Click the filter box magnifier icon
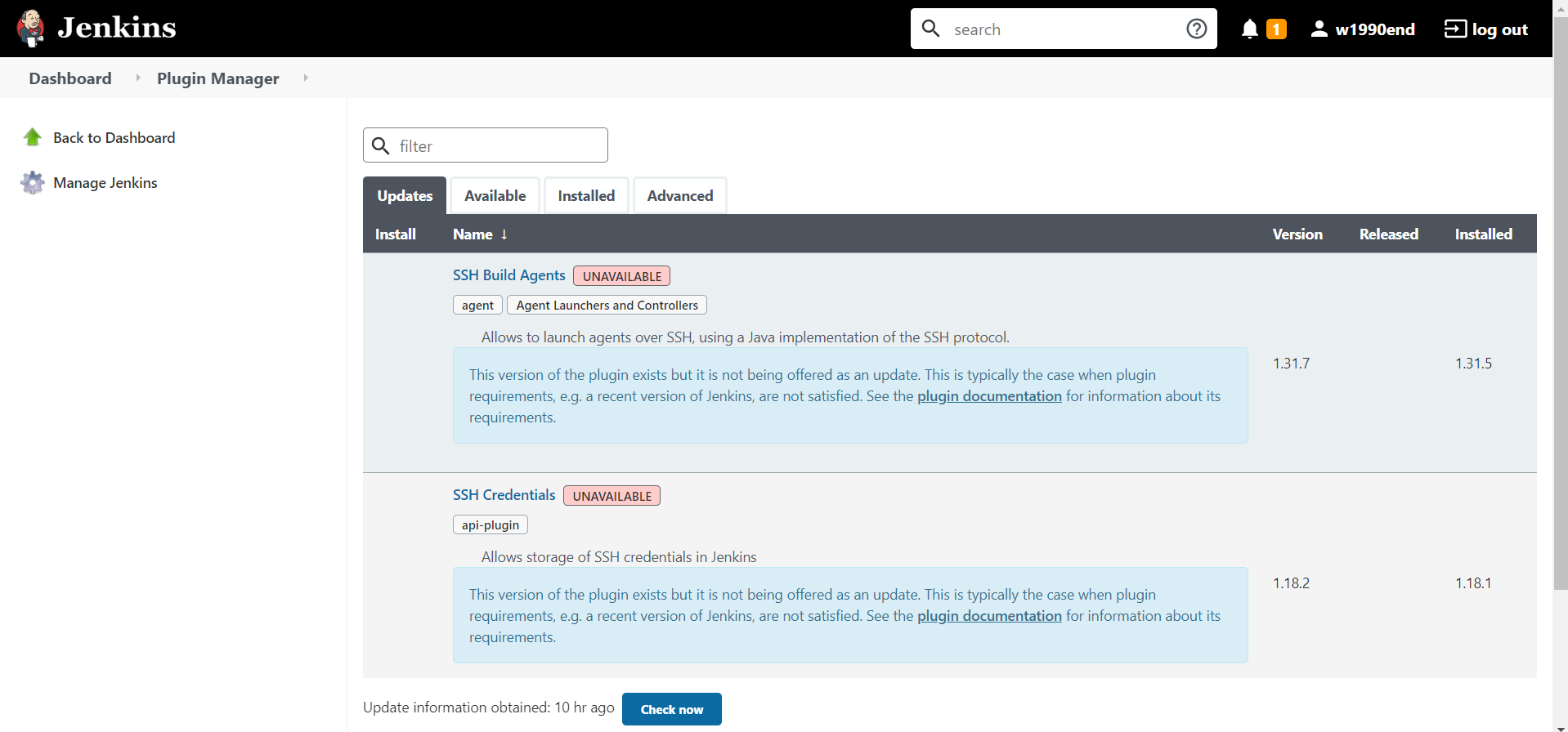The height and width of the screenshot is (732, 1568). coord(380,145)
